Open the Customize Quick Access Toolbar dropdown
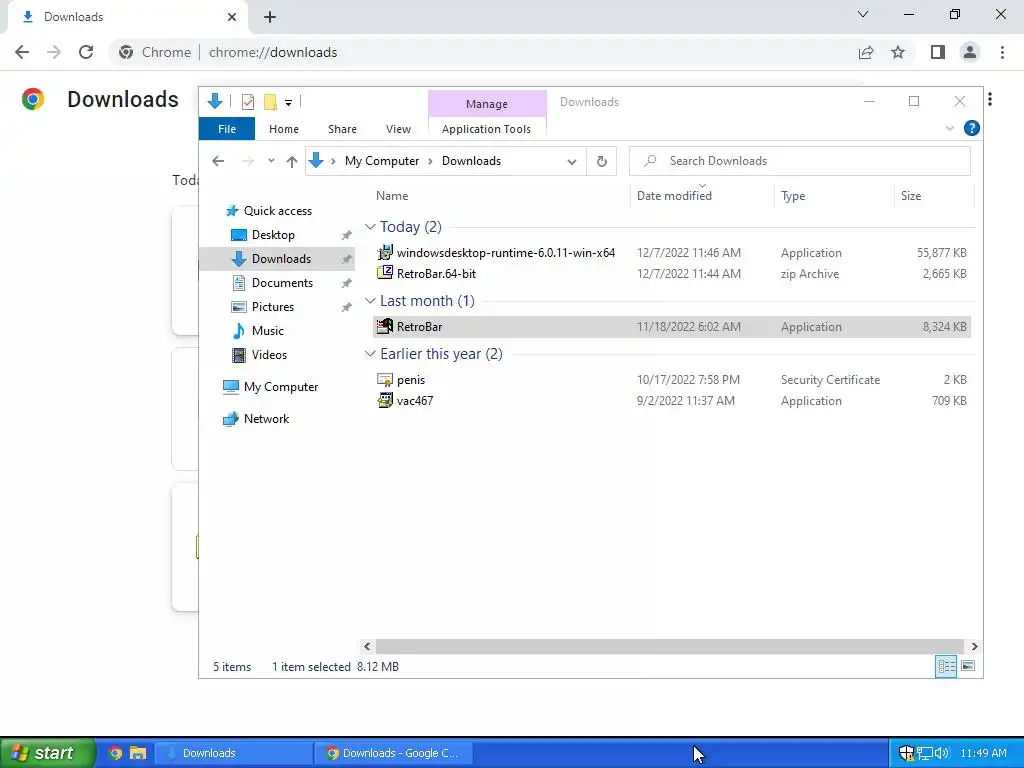 coord(288,103)
